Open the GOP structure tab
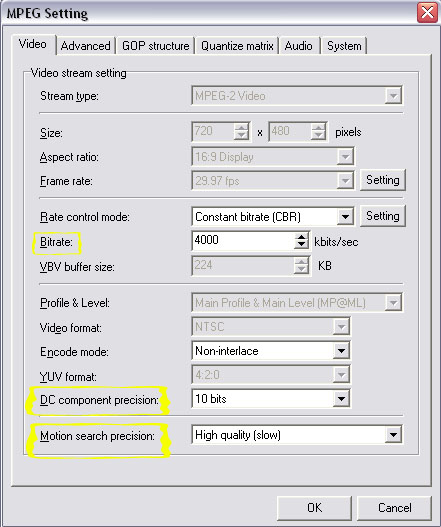The width and height of the screenshot is (441, 527). (x=155, y=46)
